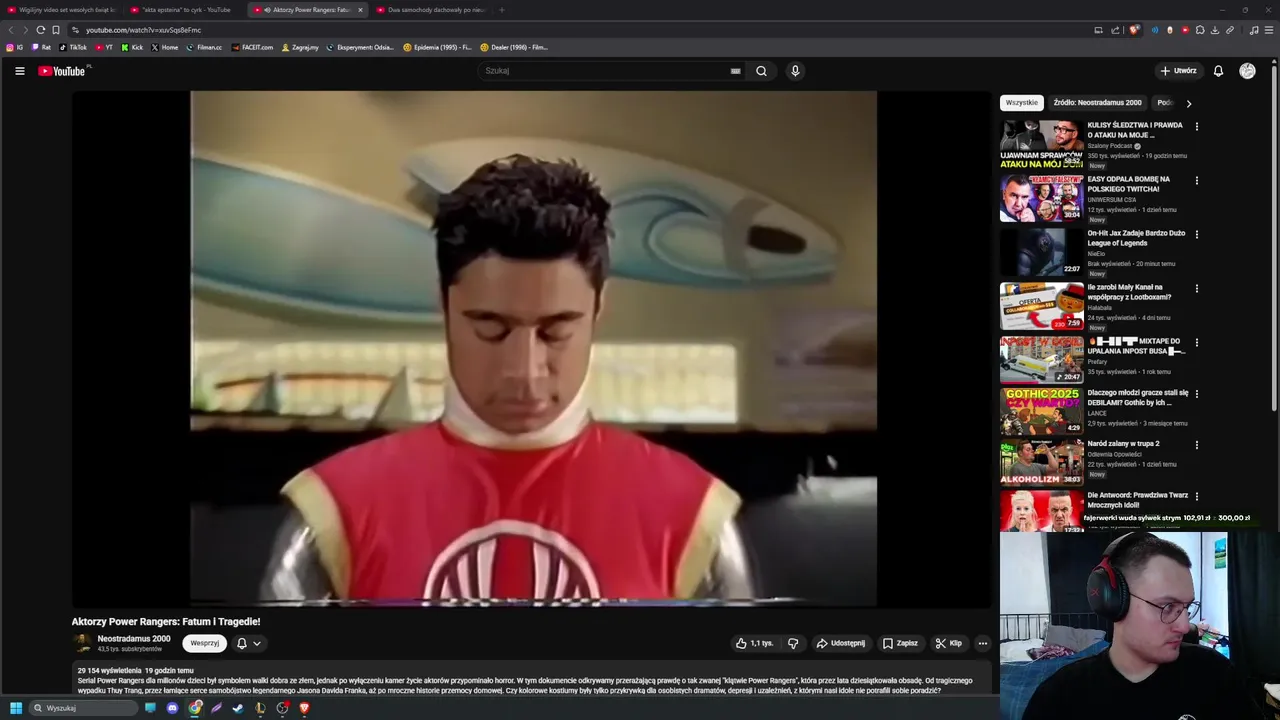Viewport: 1280px width, 720px height.
Task: Open the YouTube guide hamburger menu
Action: pos(19,71)
